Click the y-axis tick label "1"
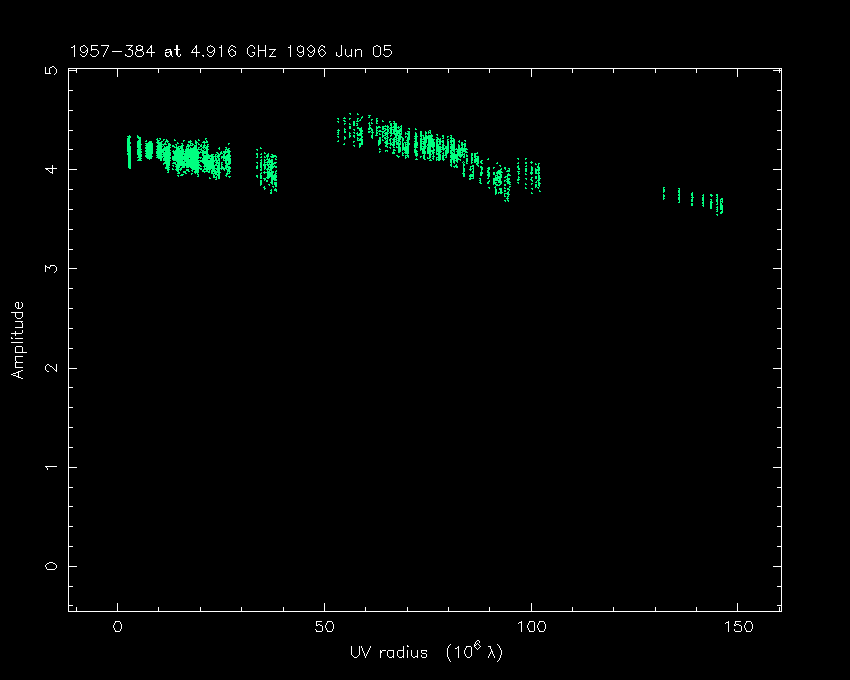 pos(50,467)
